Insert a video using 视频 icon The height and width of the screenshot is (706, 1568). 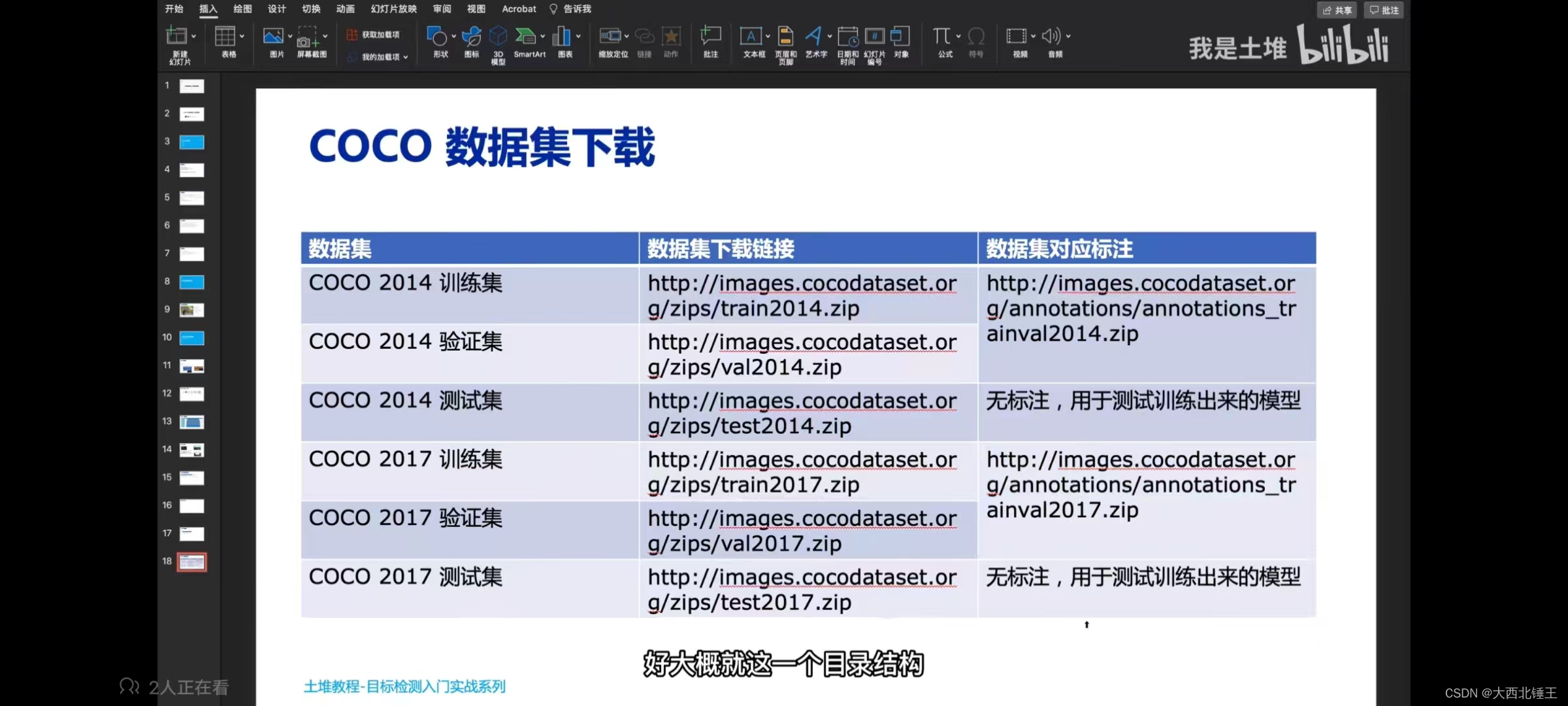tap(1018, 42)
